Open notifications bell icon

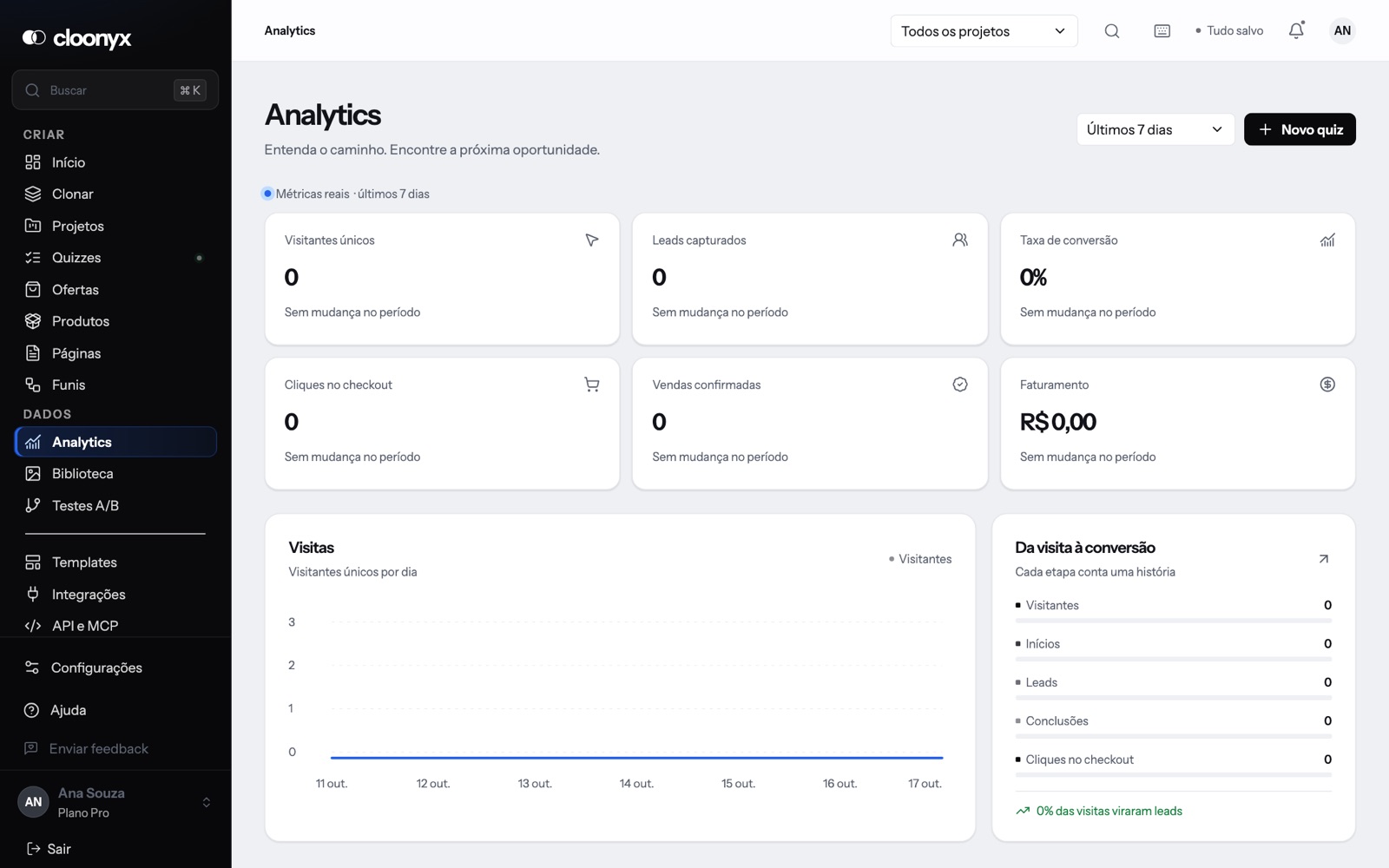(1296, 30)
